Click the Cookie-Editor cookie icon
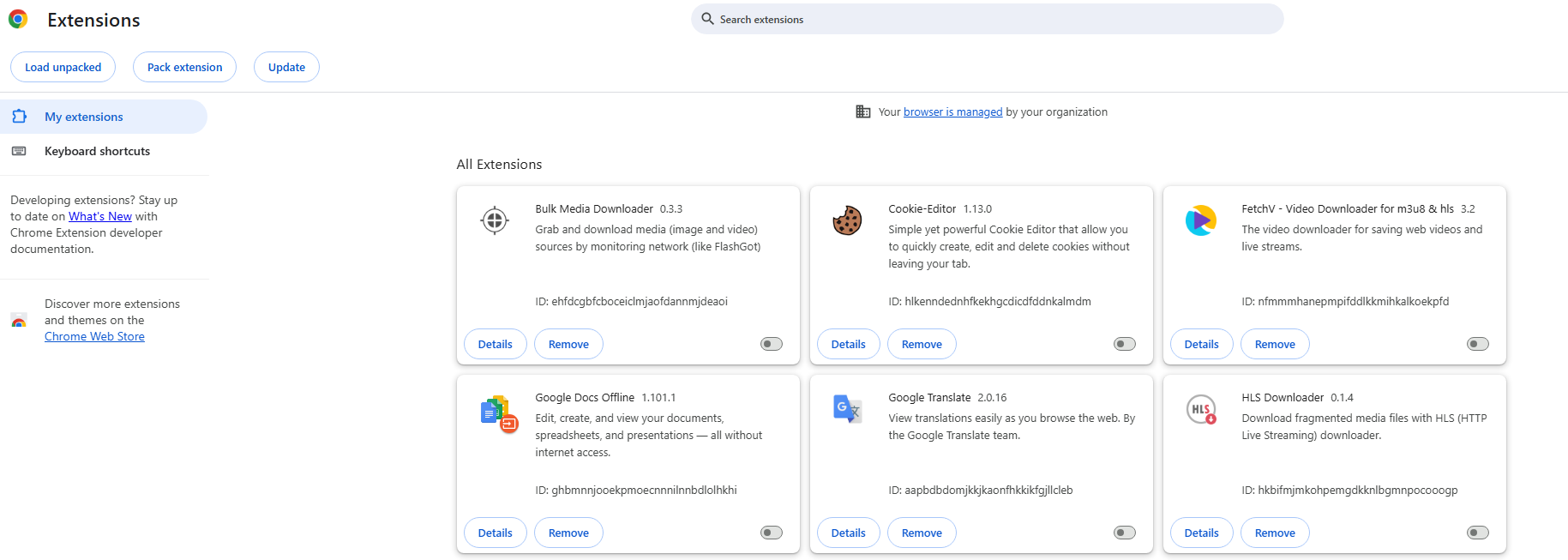The width and height of the screenshot is (1568, 560). pos(847,220)
